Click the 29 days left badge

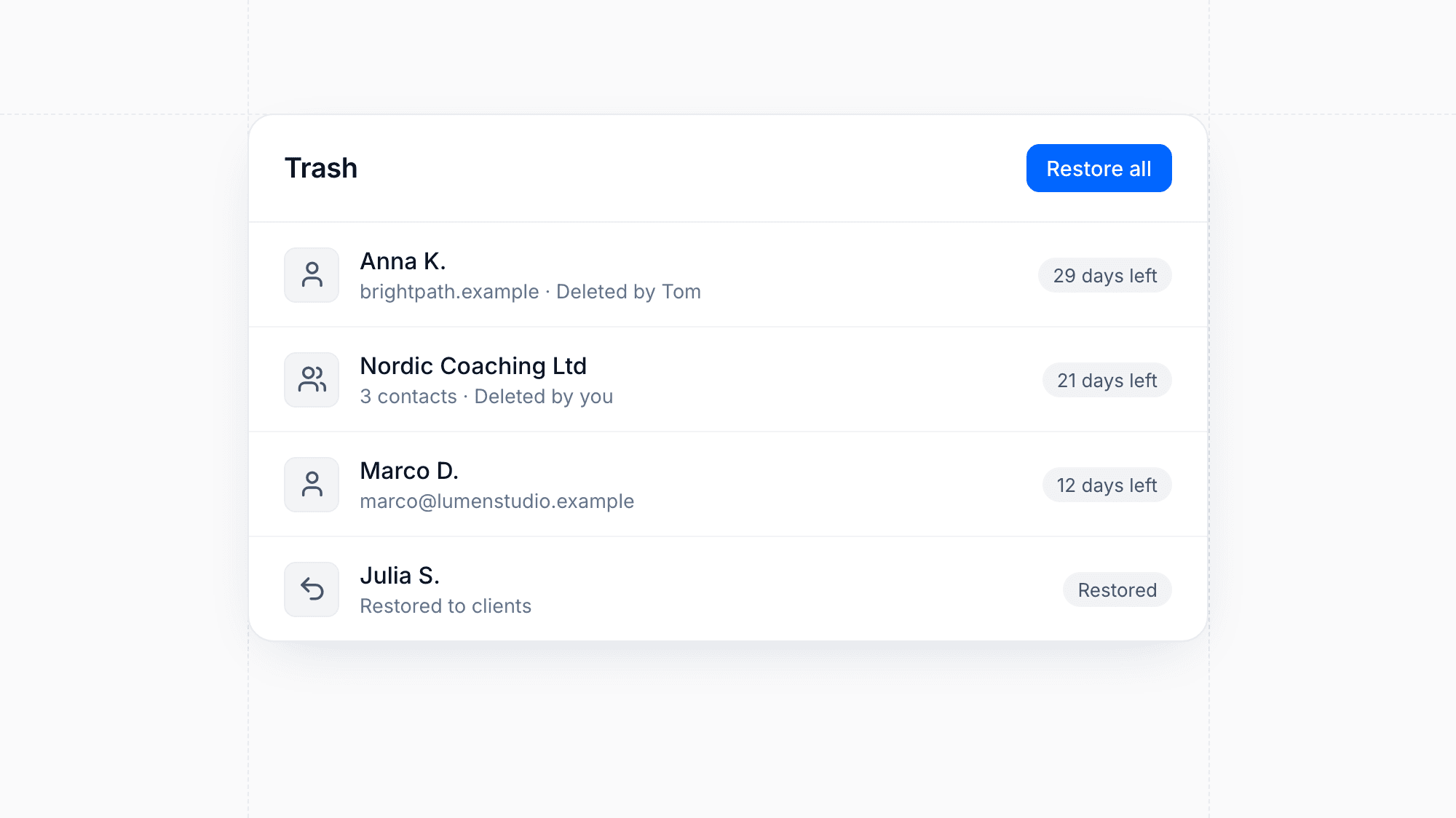click(1104, 276)
